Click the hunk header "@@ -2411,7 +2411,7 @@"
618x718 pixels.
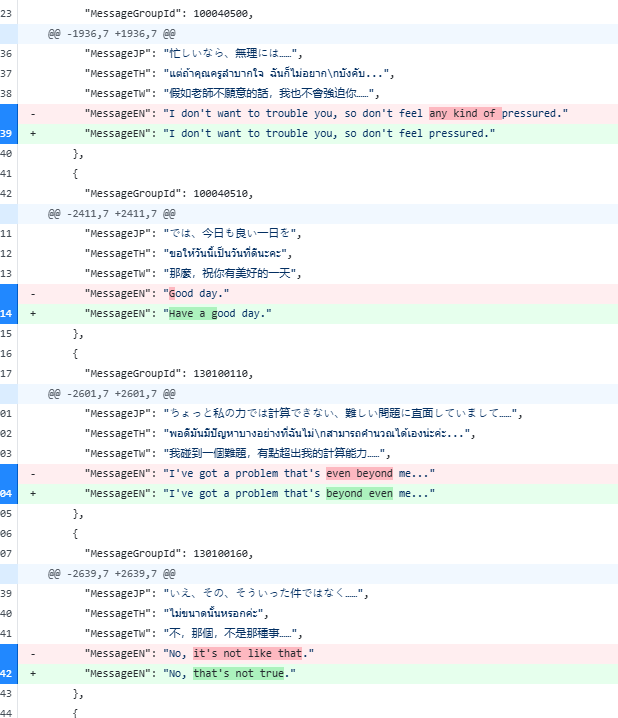click(112, 214)
